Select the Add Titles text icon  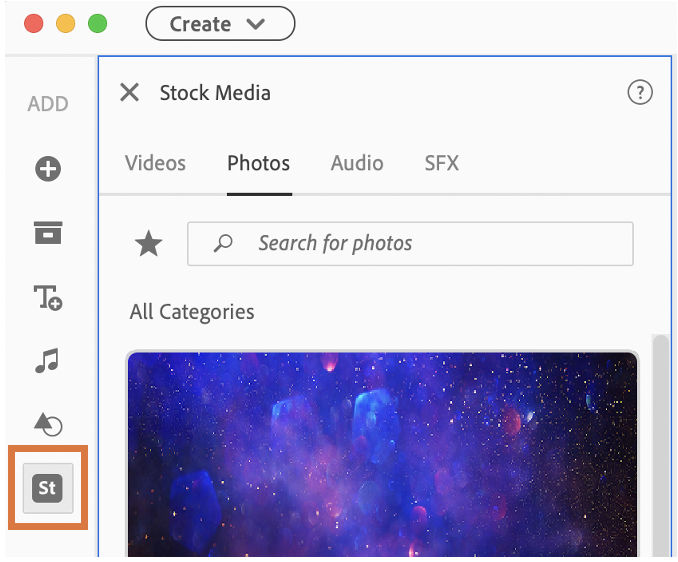coord(48,296)
